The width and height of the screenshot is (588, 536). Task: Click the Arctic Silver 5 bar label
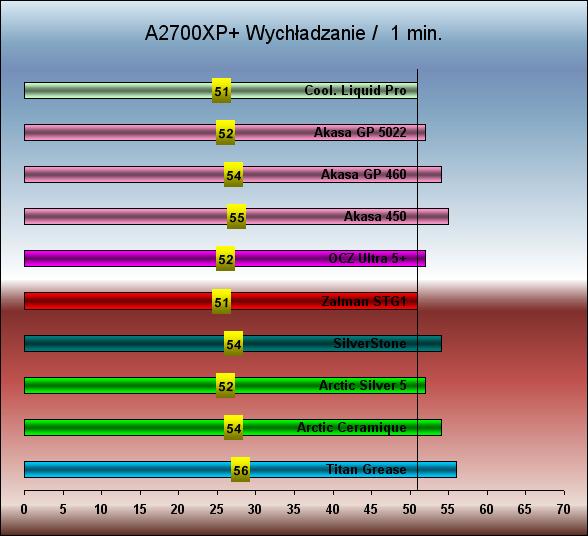pyautogui.click(x=363, y=385)
